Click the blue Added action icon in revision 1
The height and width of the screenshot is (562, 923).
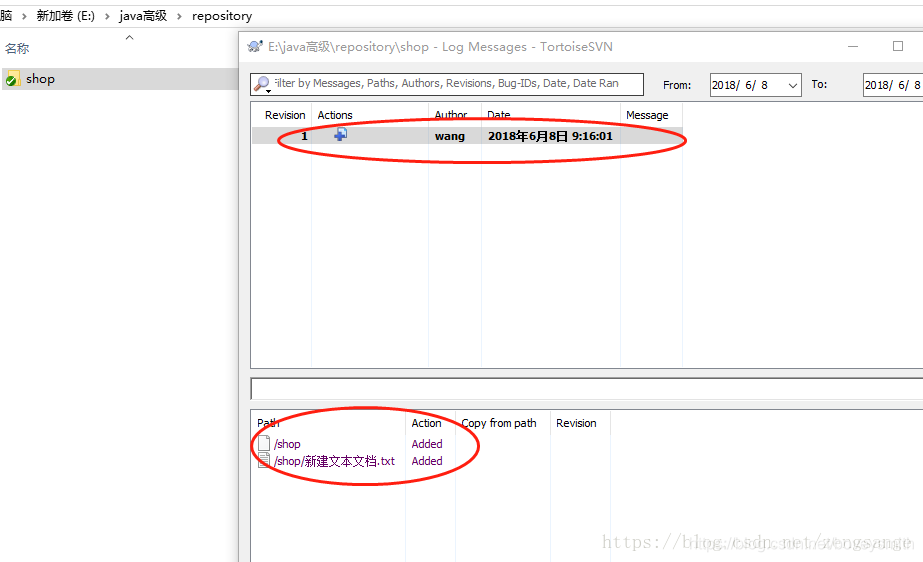pyautogui.click(x=340, y=135)
